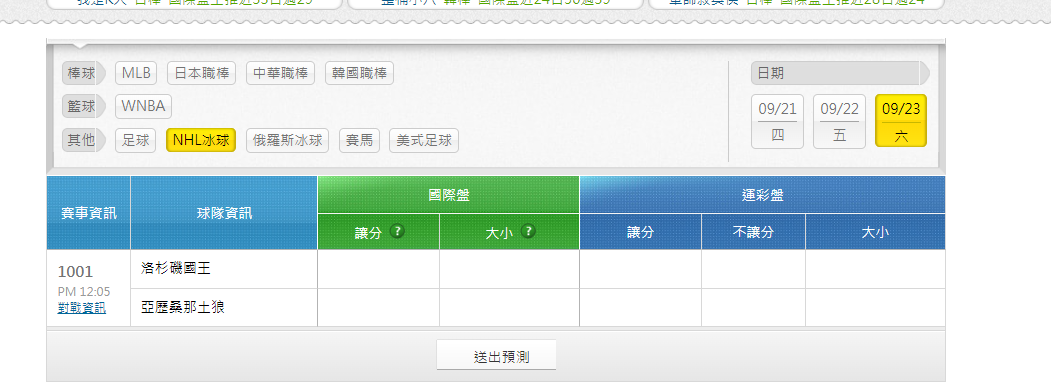Switch to WNBA games
This screenshot has height=386, width=1051.
143,107
